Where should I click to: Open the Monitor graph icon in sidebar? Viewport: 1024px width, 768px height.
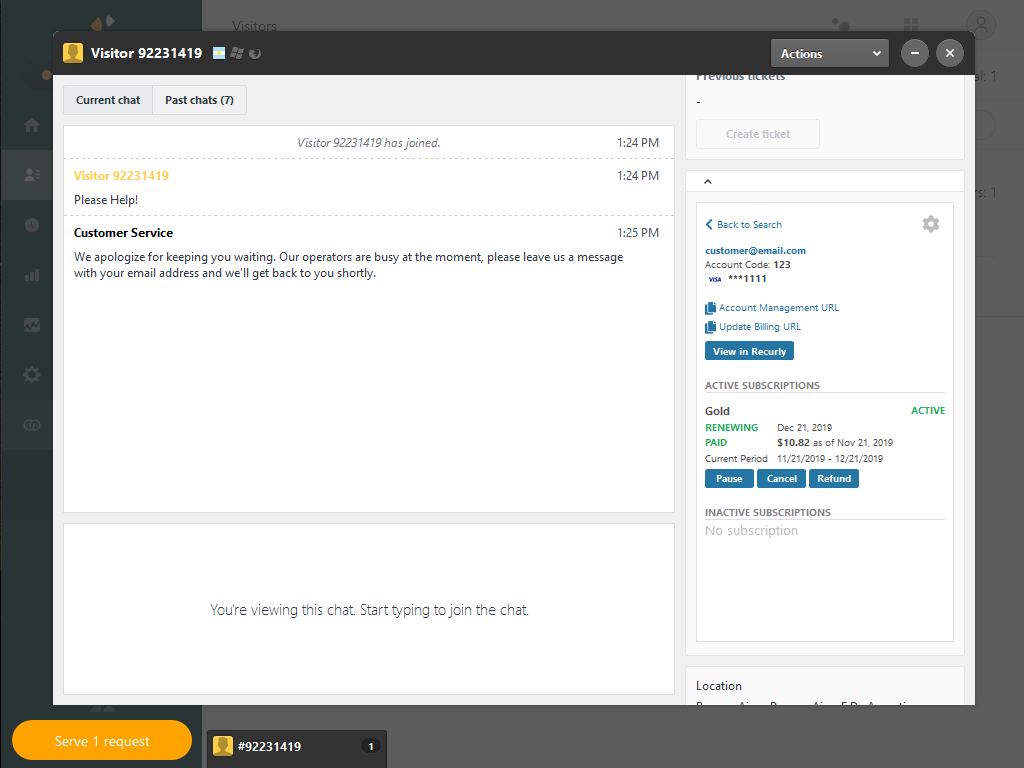pos(32,325)
